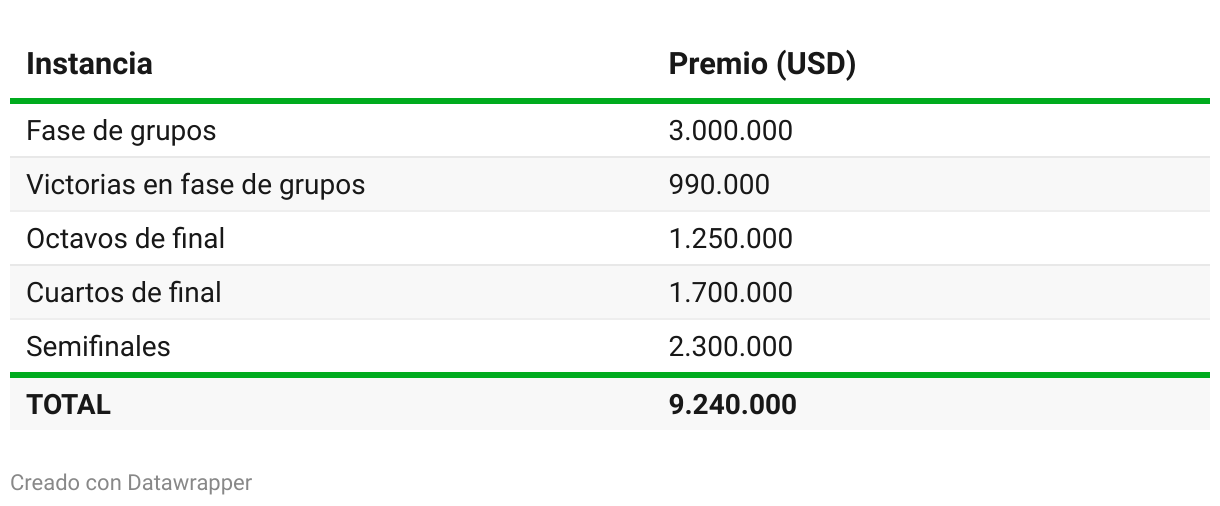Click the 1.250.000 prize value
The image size is (1220, 506).
730,239
